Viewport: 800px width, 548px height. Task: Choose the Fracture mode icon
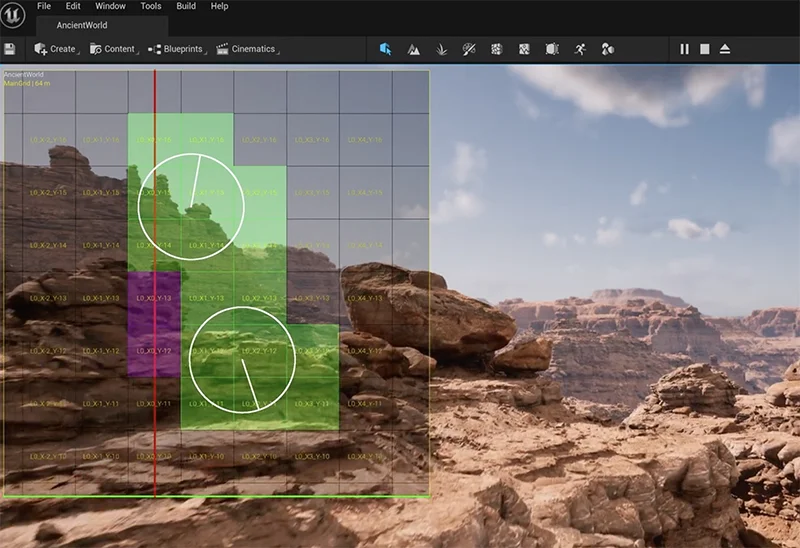click(524, 49)
